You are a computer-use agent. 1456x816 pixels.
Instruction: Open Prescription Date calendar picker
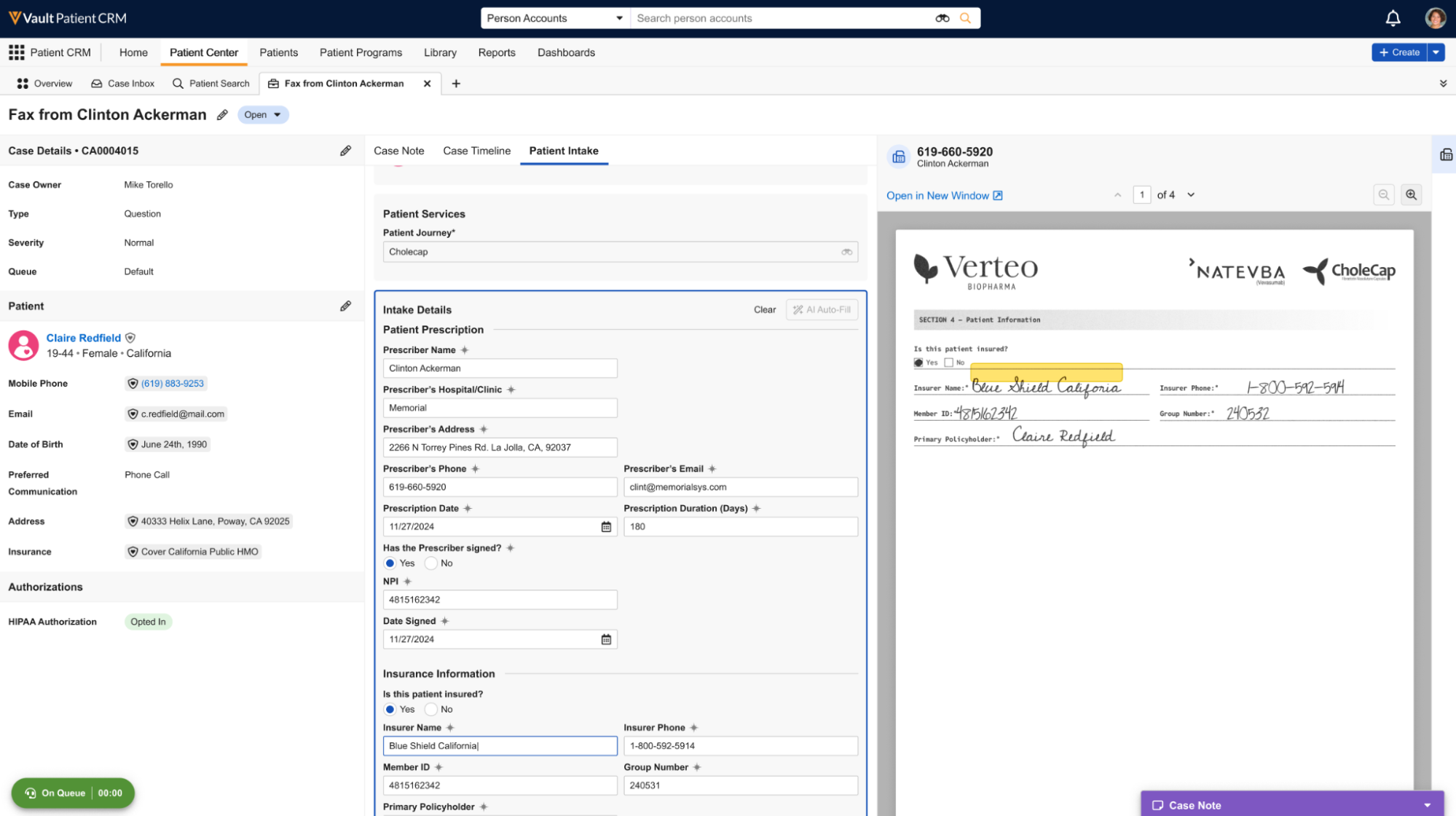pyautogui.click(x=606, y=527)
